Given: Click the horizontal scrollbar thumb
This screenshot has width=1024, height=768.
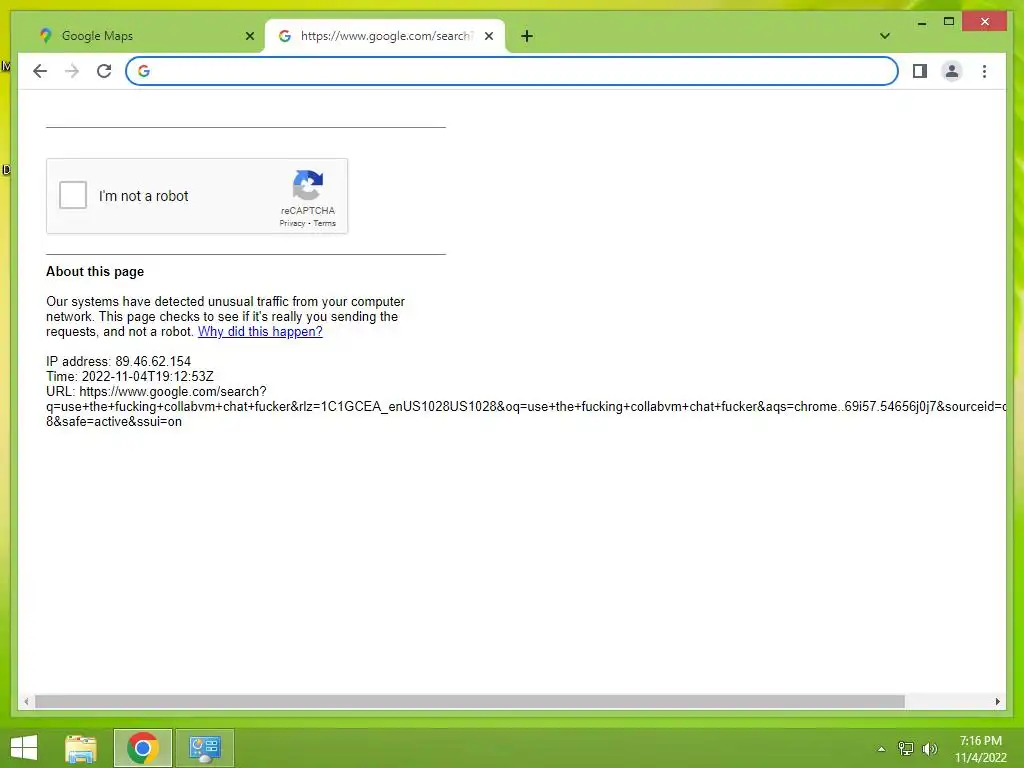Looking at the screenshot, I should [470, 701].
